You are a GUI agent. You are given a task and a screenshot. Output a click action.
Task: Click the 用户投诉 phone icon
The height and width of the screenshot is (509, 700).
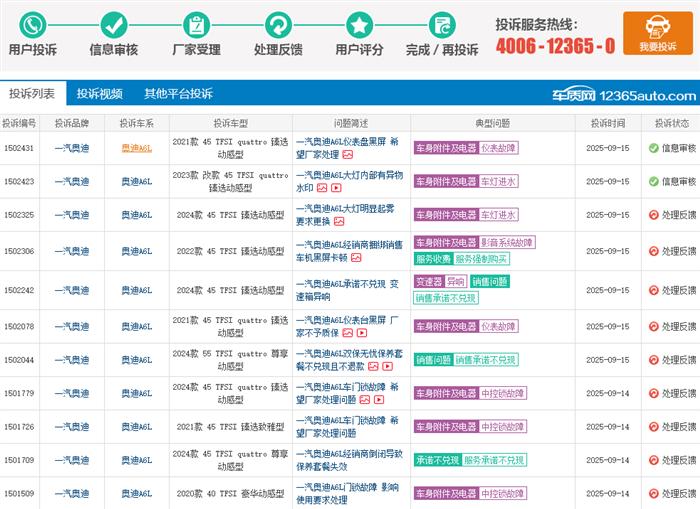tap(33, 24)
